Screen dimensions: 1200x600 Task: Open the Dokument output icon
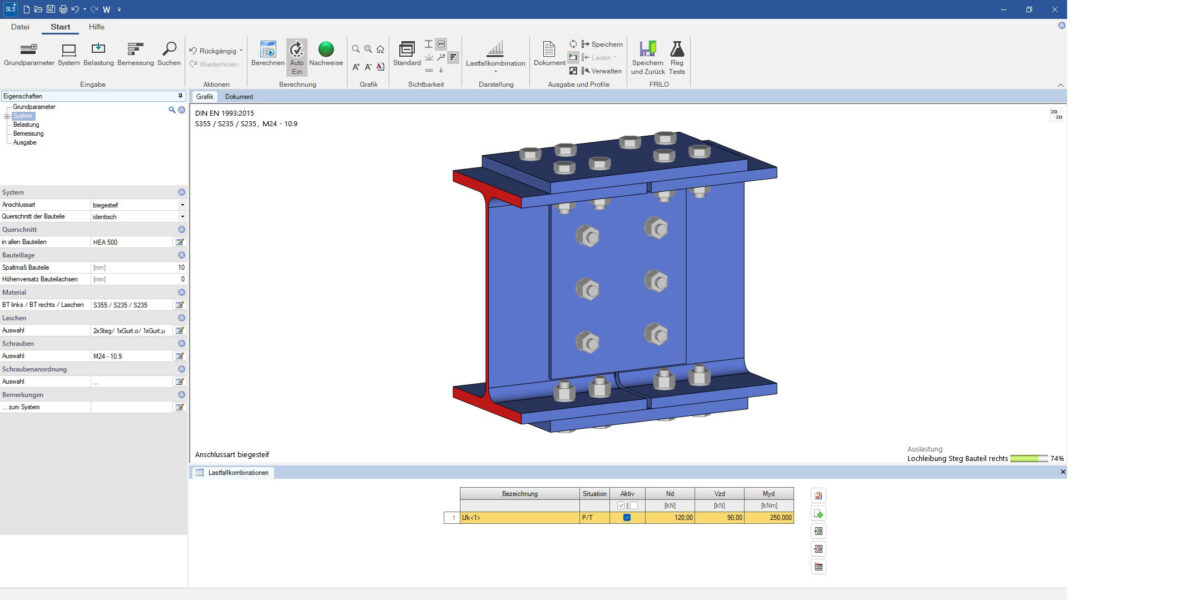click(x=549, y=53)
